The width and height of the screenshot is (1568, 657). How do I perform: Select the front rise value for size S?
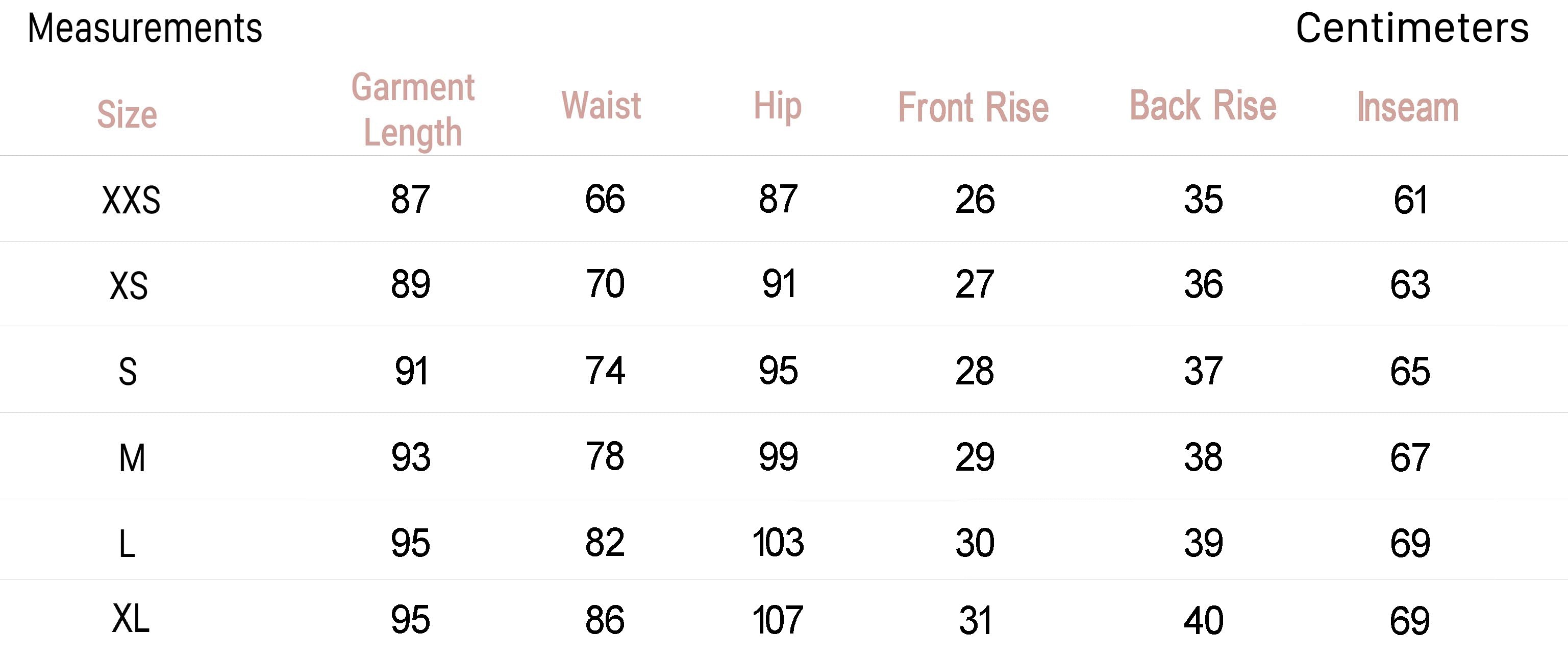tap(975, 371)
